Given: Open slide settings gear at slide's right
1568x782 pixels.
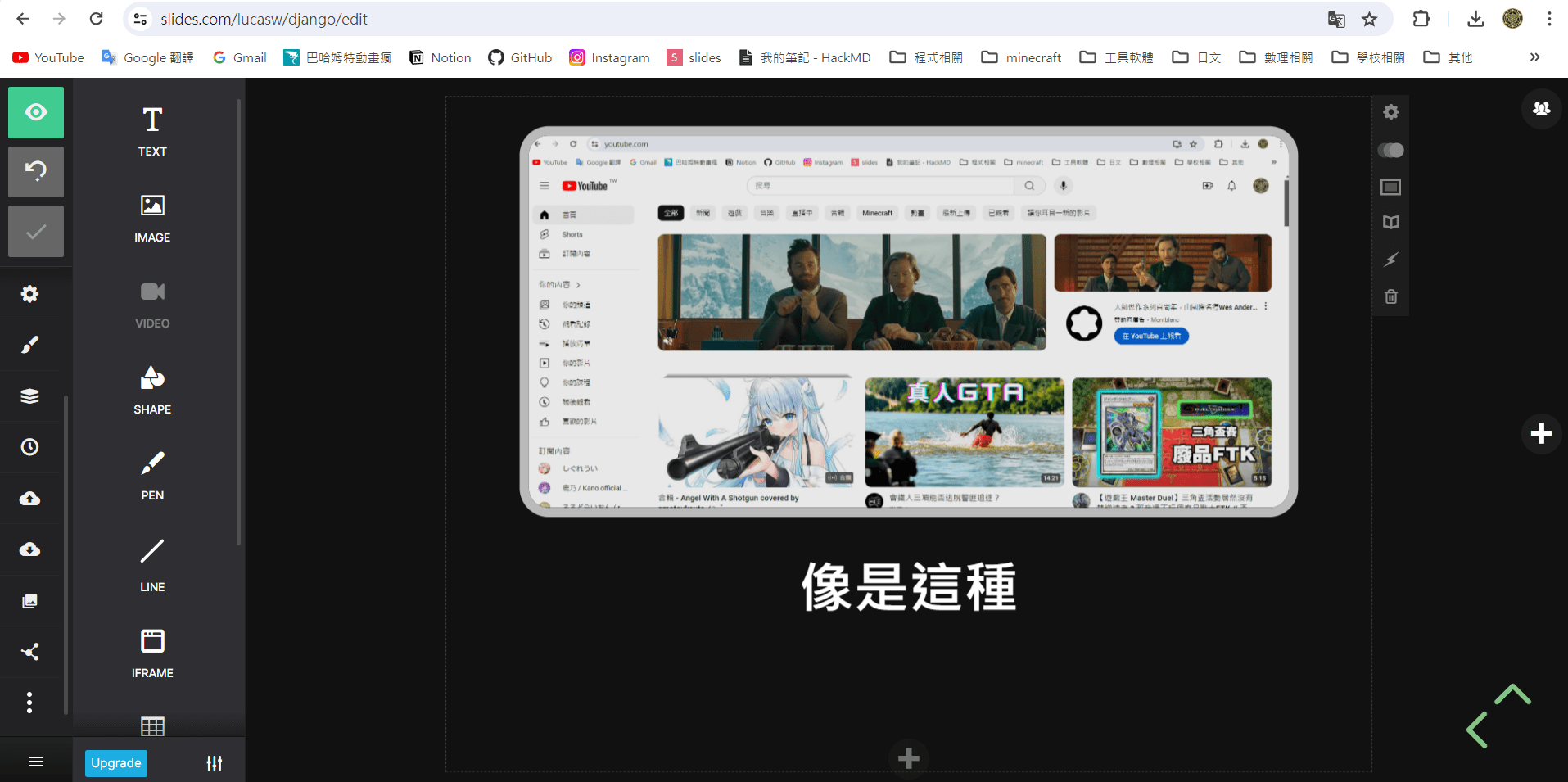Looking at the screenshot, I should pyautogui.click(x=1391, y=112).
